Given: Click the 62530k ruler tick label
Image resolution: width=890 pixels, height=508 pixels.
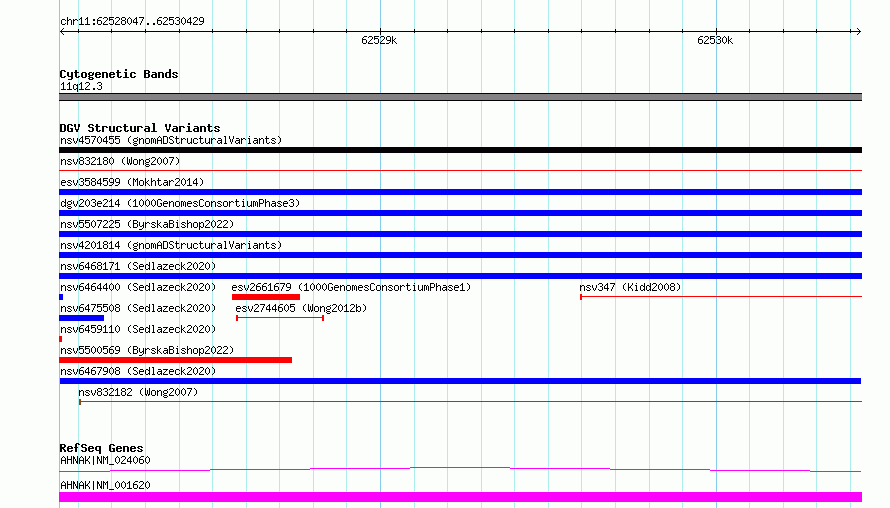Looking at the screenshot, I should [715, 40].
